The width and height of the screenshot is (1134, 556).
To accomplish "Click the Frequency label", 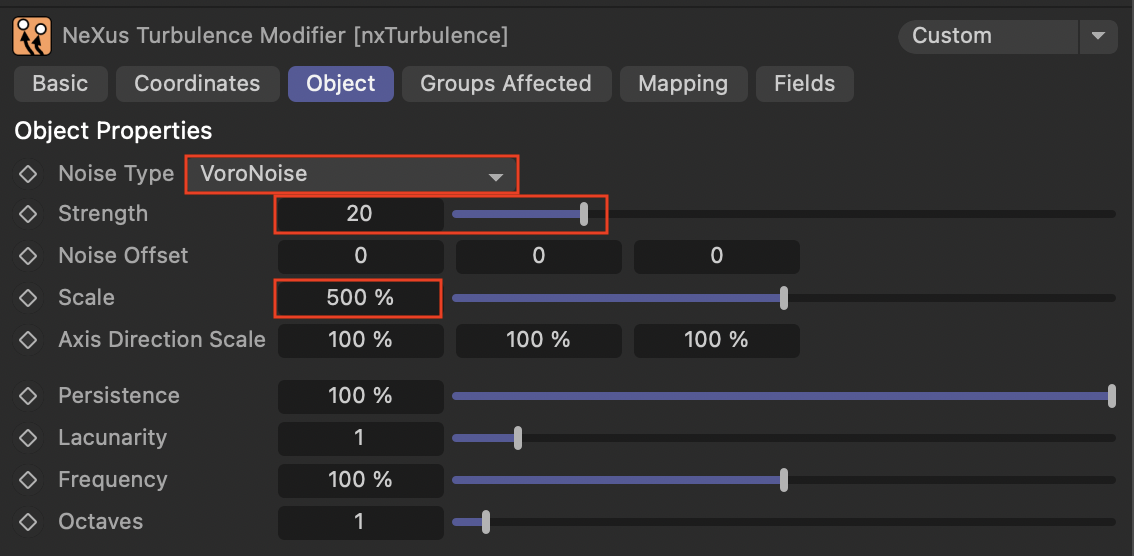I will pos(113,480).
